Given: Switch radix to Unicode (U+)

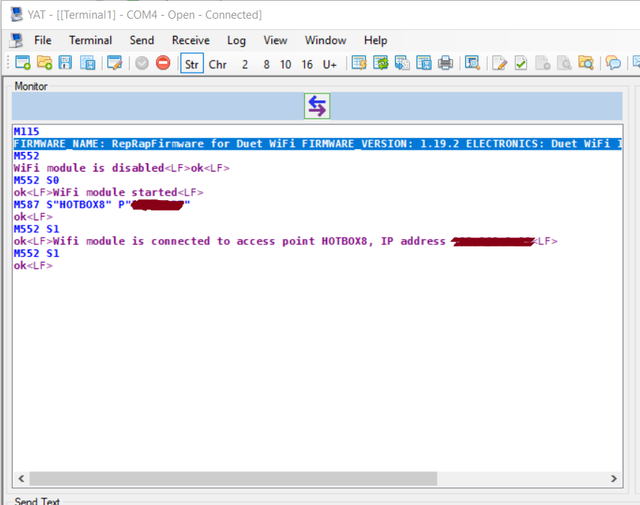Looking at the screenshot, I should [329, 65].
